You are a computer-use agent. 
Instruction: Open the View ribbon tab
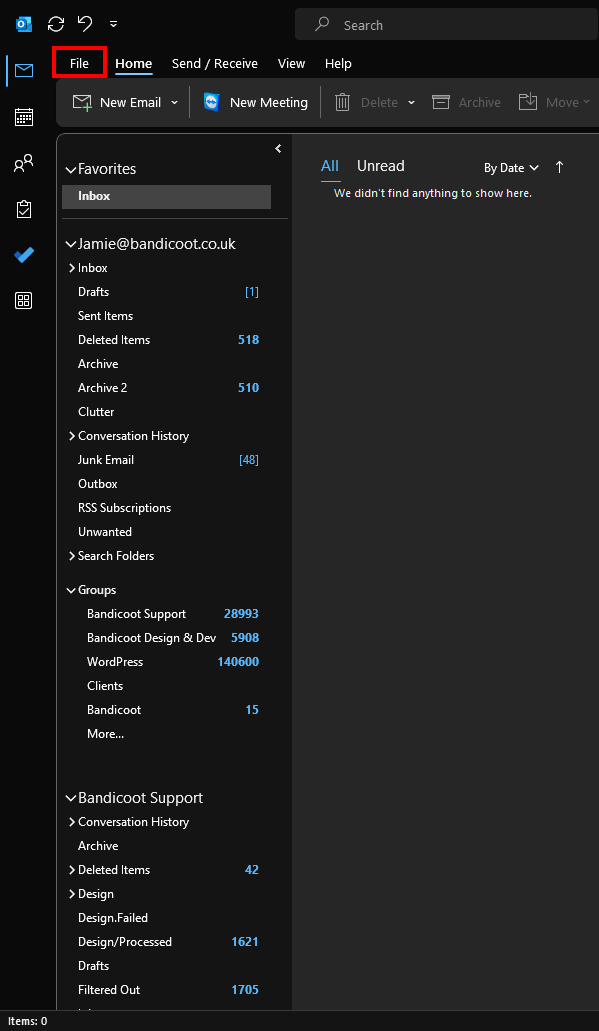[x=291, y=63]
